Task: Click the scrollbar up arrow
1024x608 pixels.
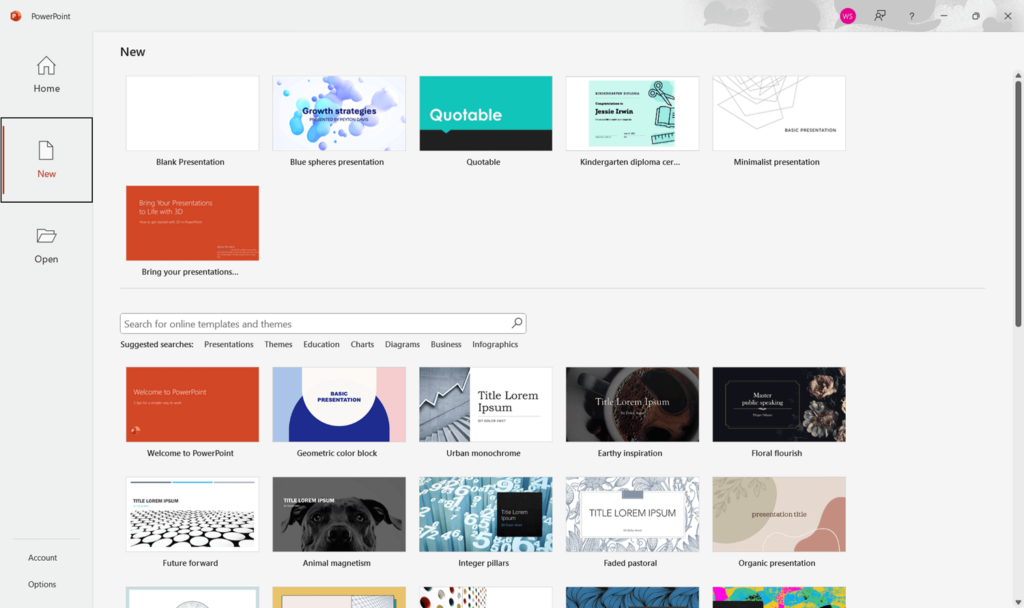Action: [1016, 74]
